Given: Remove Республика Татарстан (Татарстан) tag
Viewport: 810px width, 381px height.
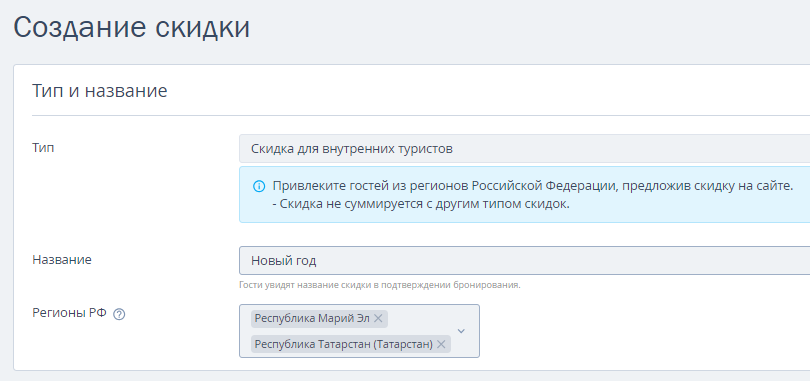Looking at the screenshot, I should click(x=441, y=344).
